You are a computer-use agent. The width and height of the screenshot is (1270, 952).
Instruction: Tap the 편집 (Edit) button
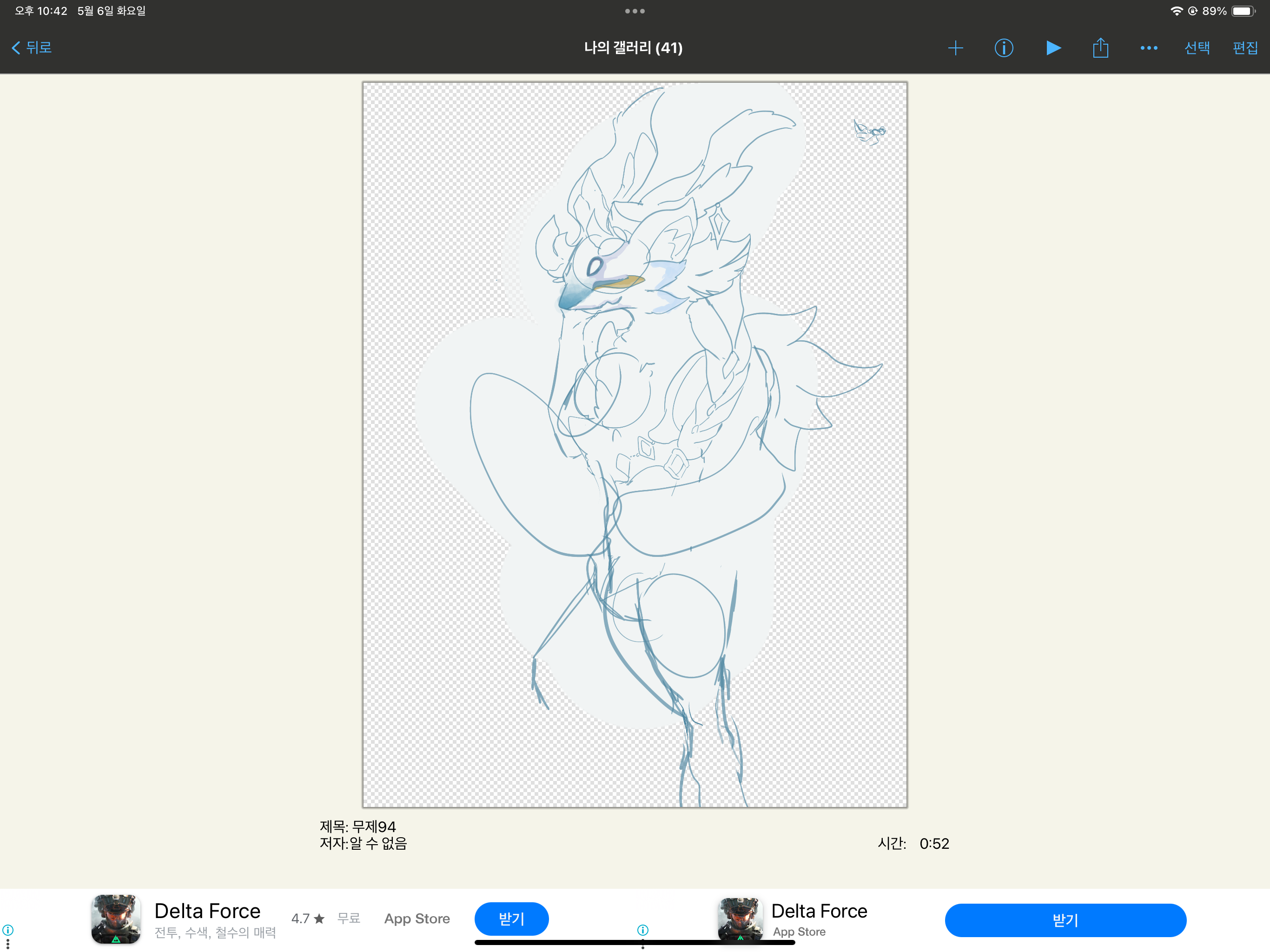pos(1245,48)
